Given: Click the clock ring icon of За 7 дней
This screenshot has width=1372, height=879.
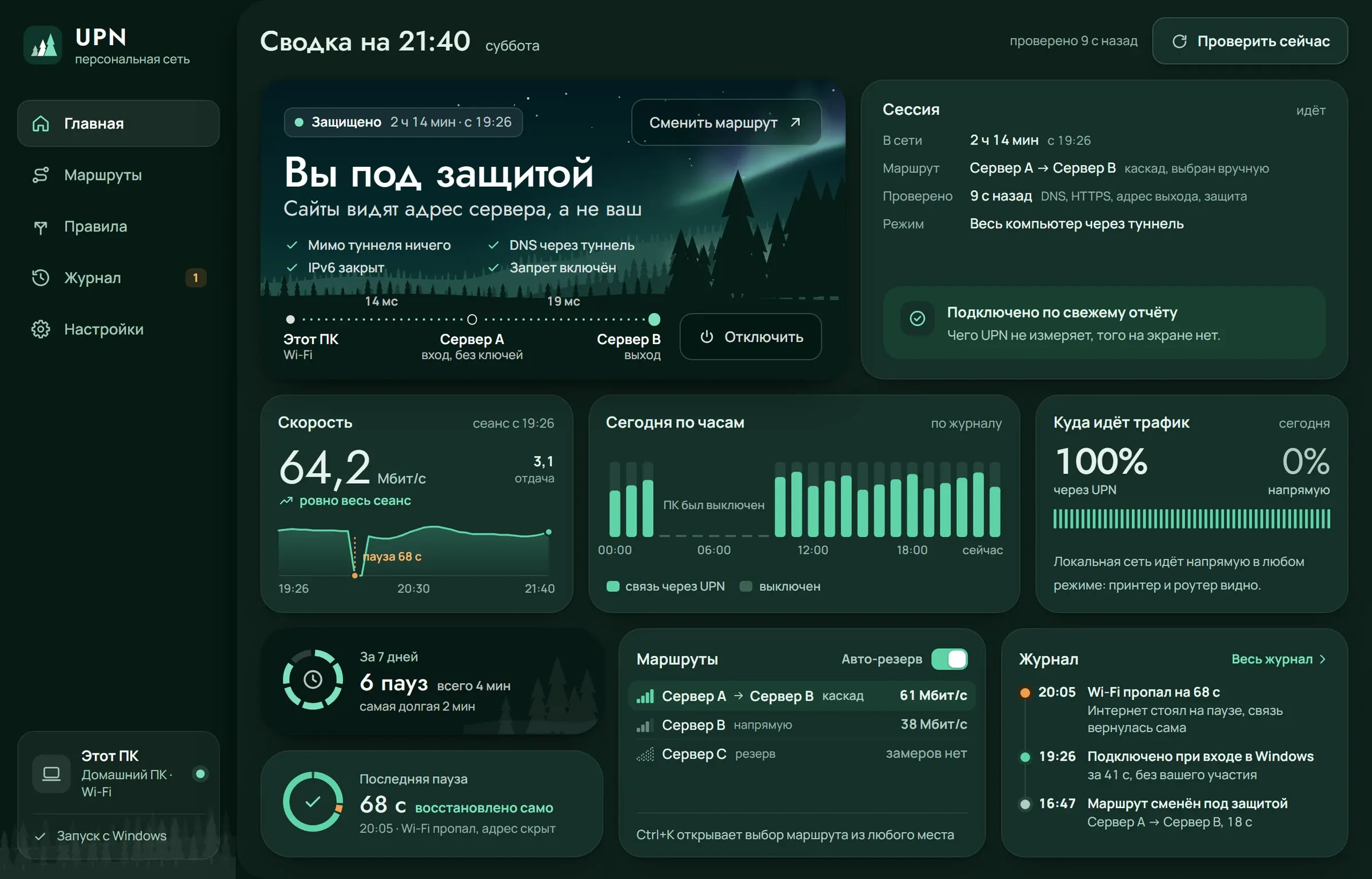Looking at the screenshot, I should 313,680.
